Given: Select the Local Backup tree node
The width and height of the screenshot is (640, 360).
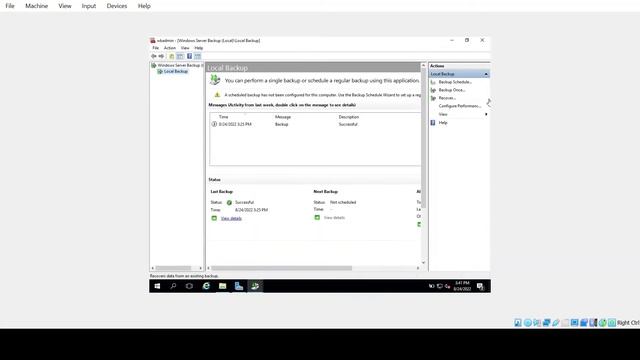Looking at the screenshot, I should [176, 71].
